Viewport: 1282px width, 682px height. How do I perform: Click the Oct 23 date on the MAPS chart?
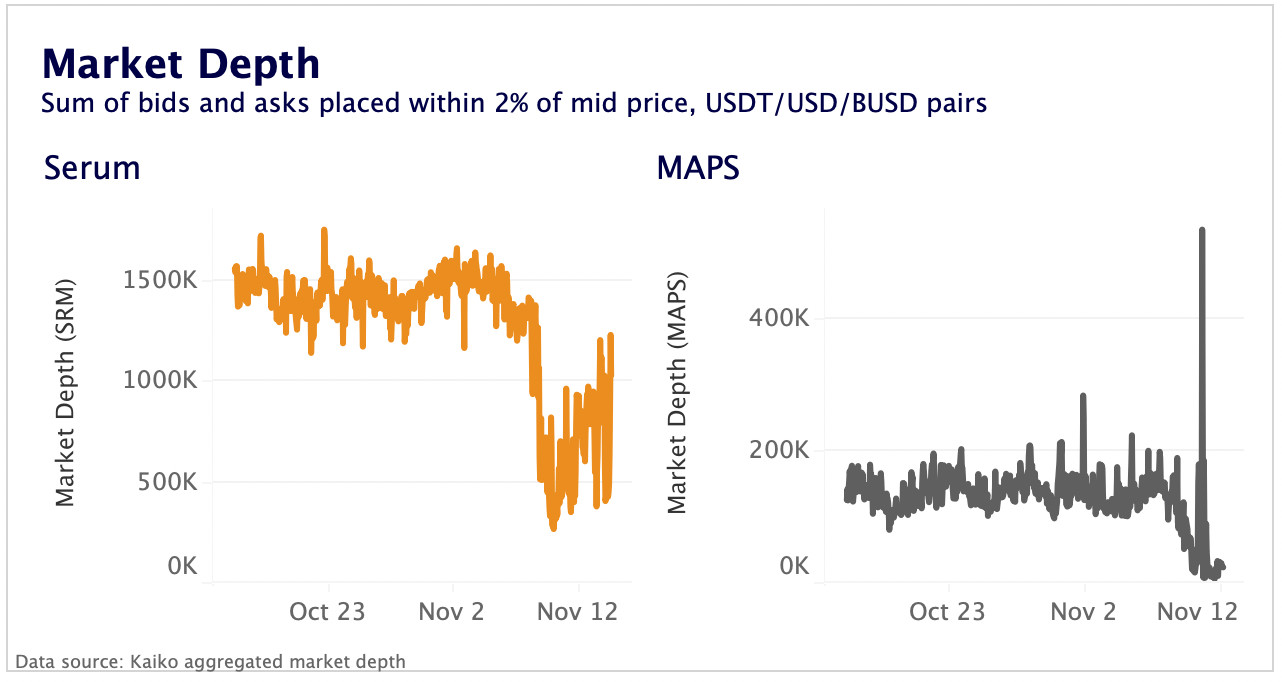click(x=947, y=611)
